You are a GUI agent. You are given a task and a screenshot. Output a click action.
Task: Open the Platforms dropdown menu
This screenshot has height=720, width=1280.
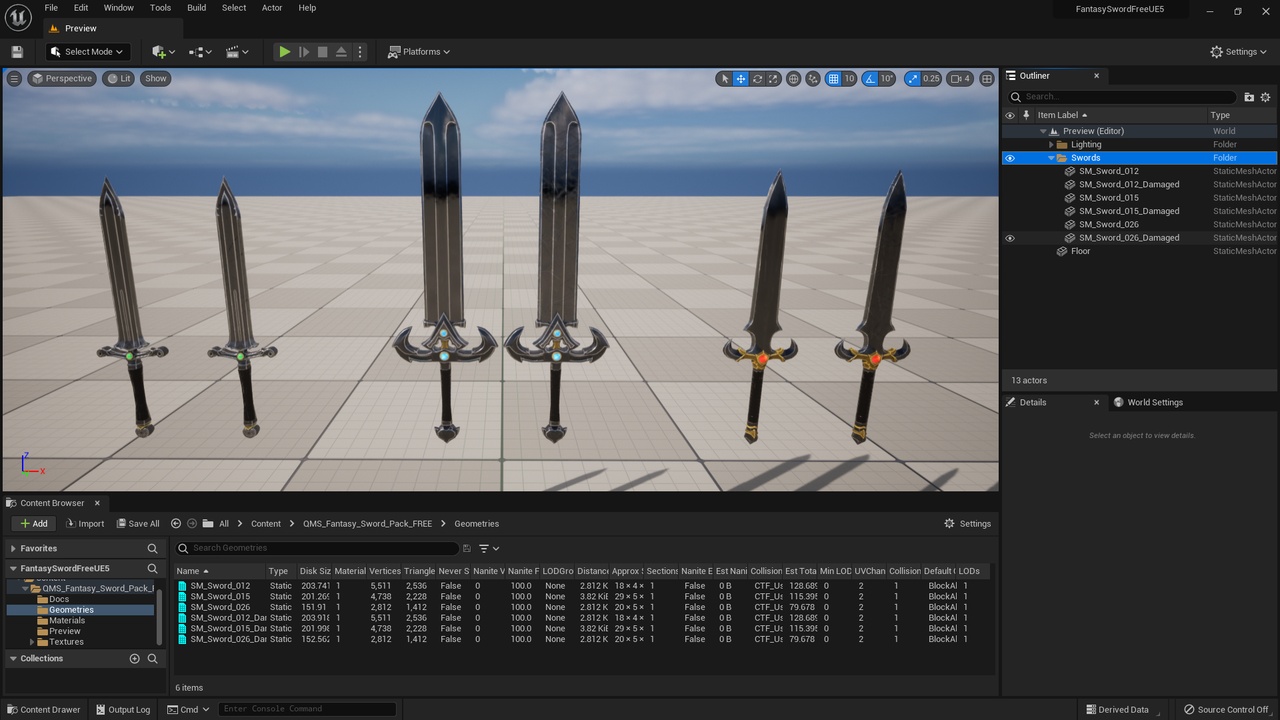[x=419, y=52]
